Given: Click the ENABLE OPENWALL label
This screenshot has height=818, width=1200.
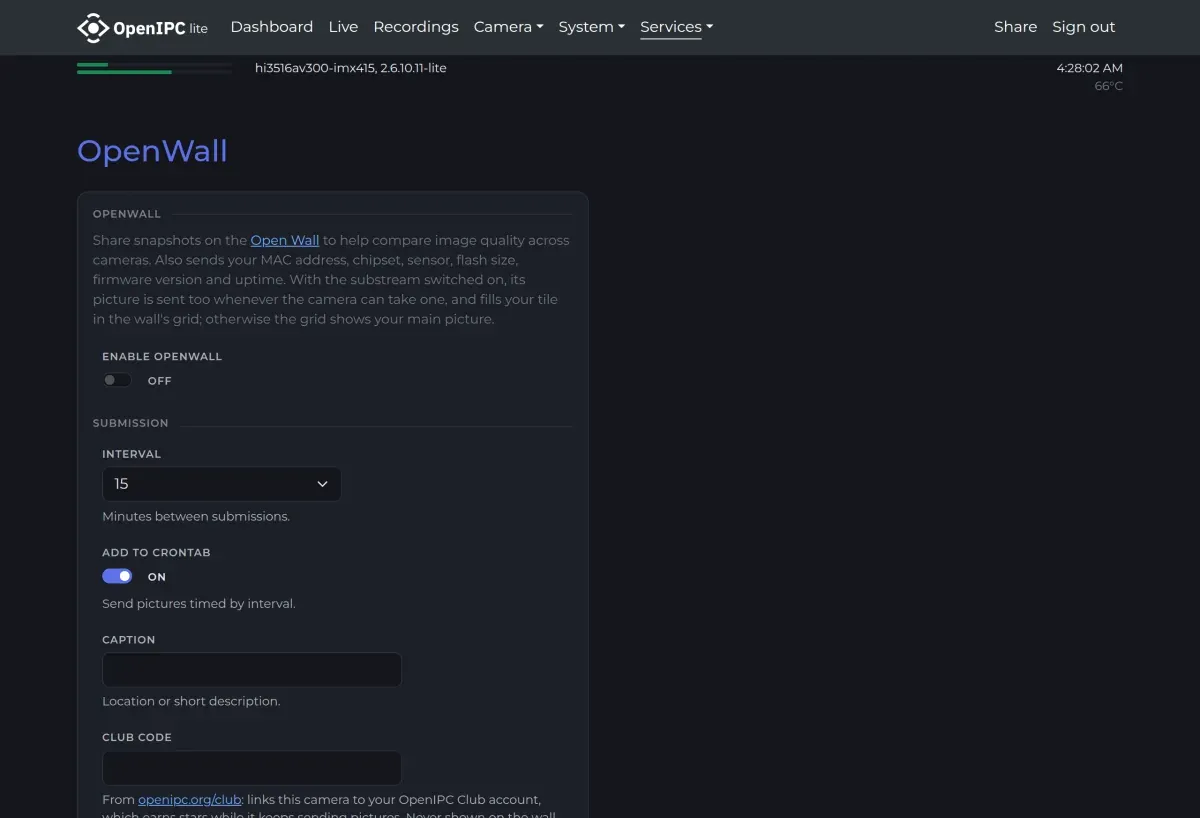Looking at the screenshot, I should (x=162, y=356).
